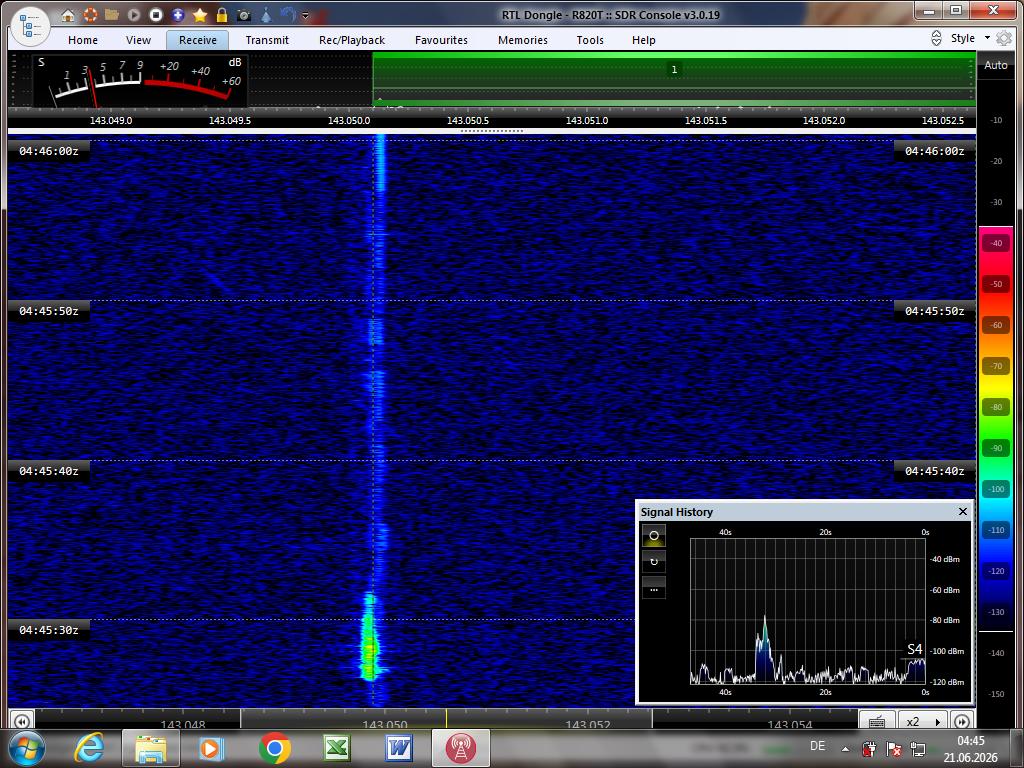Click the network tray icon

(x=918, y=748)
